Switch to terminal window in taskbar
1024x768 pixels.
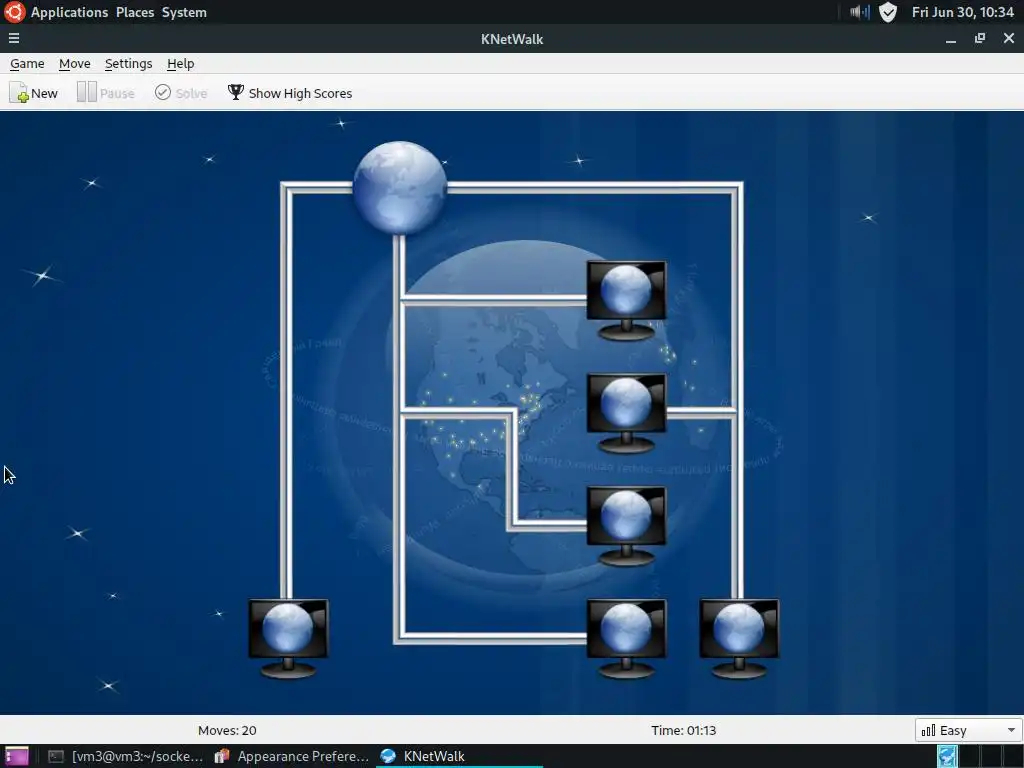click(125, 756)
